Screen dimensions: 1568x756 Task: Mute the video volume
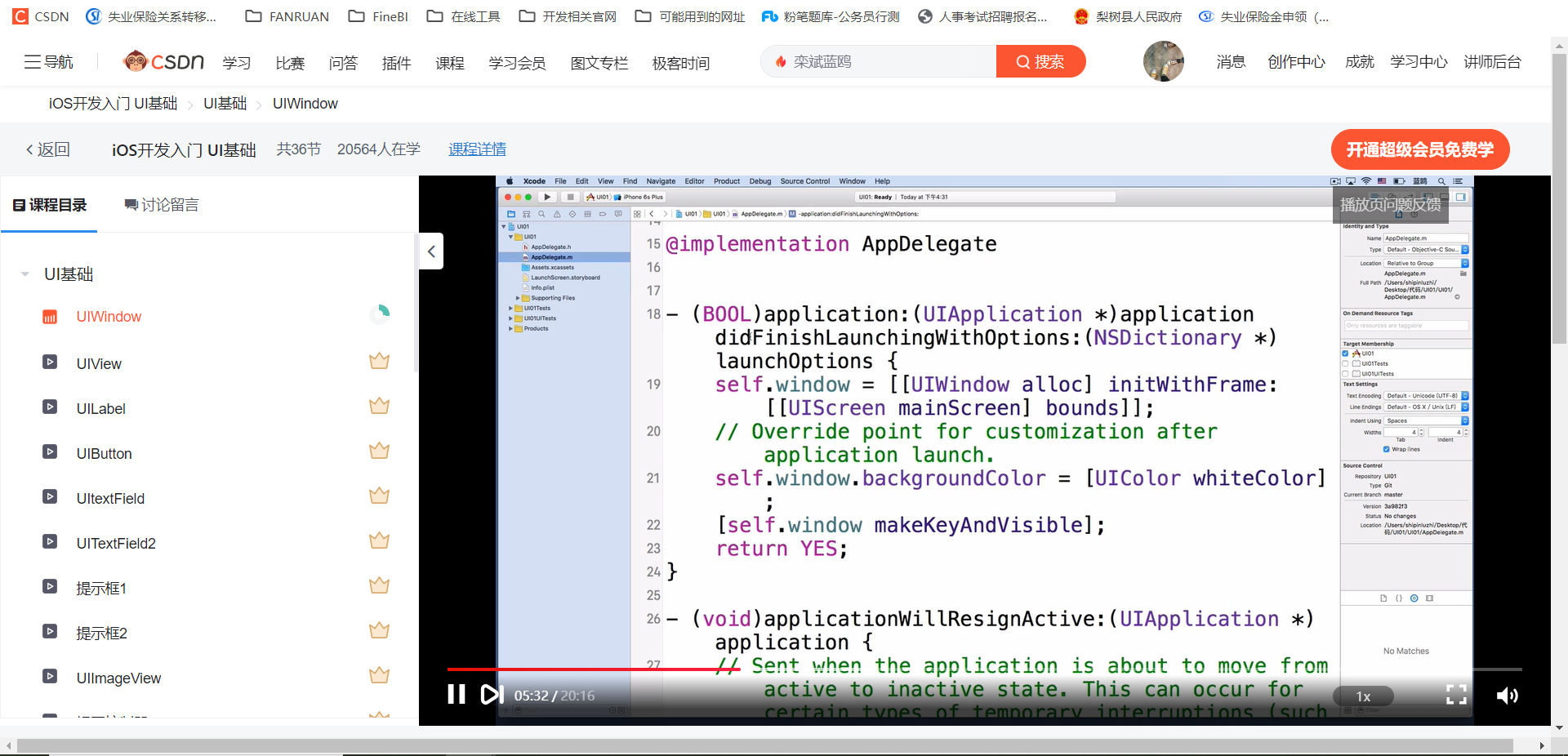[1507, 696]
